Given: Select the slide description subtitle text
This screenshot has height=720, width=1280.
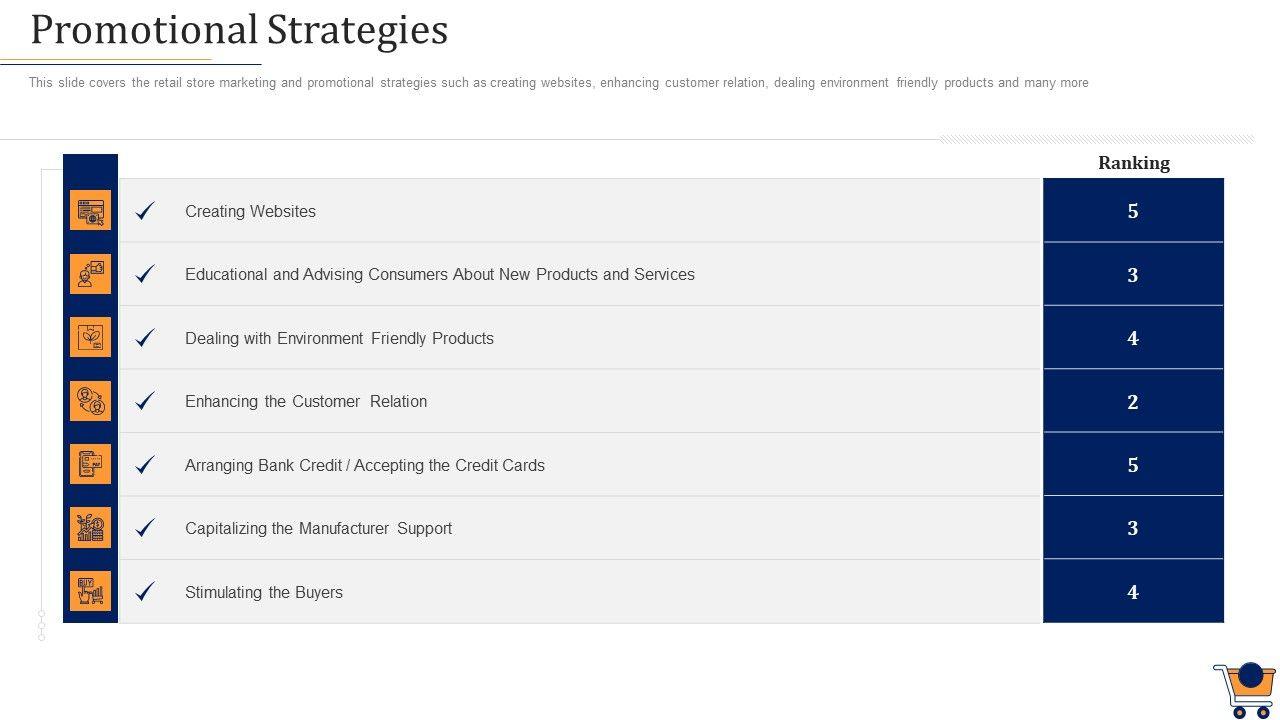Looking at the screenshot, I should tap(558, 83).
